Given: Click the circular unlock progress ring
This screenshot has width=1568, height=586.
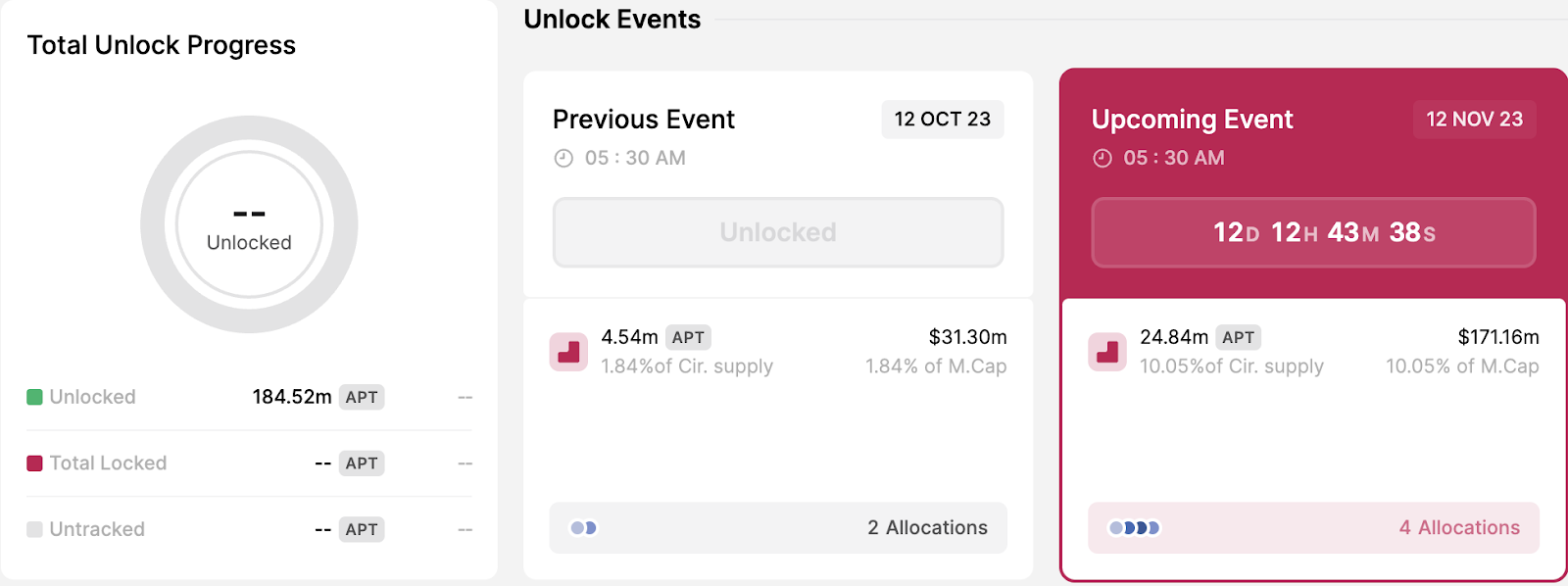Looking at the screenshot, I should [249, 224].
